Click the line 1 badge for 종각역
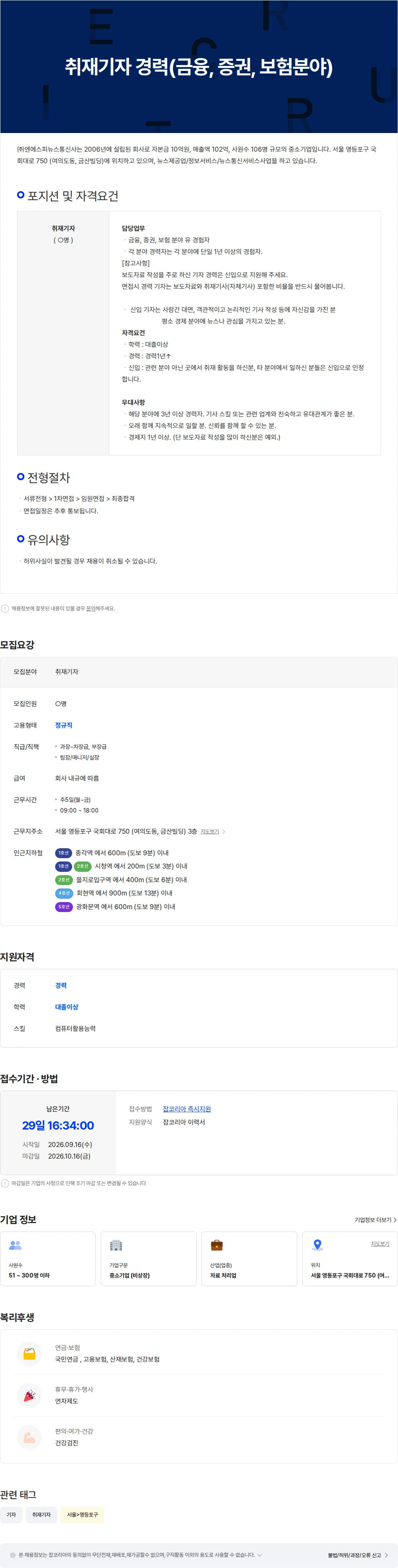 (x=63, y=853)
